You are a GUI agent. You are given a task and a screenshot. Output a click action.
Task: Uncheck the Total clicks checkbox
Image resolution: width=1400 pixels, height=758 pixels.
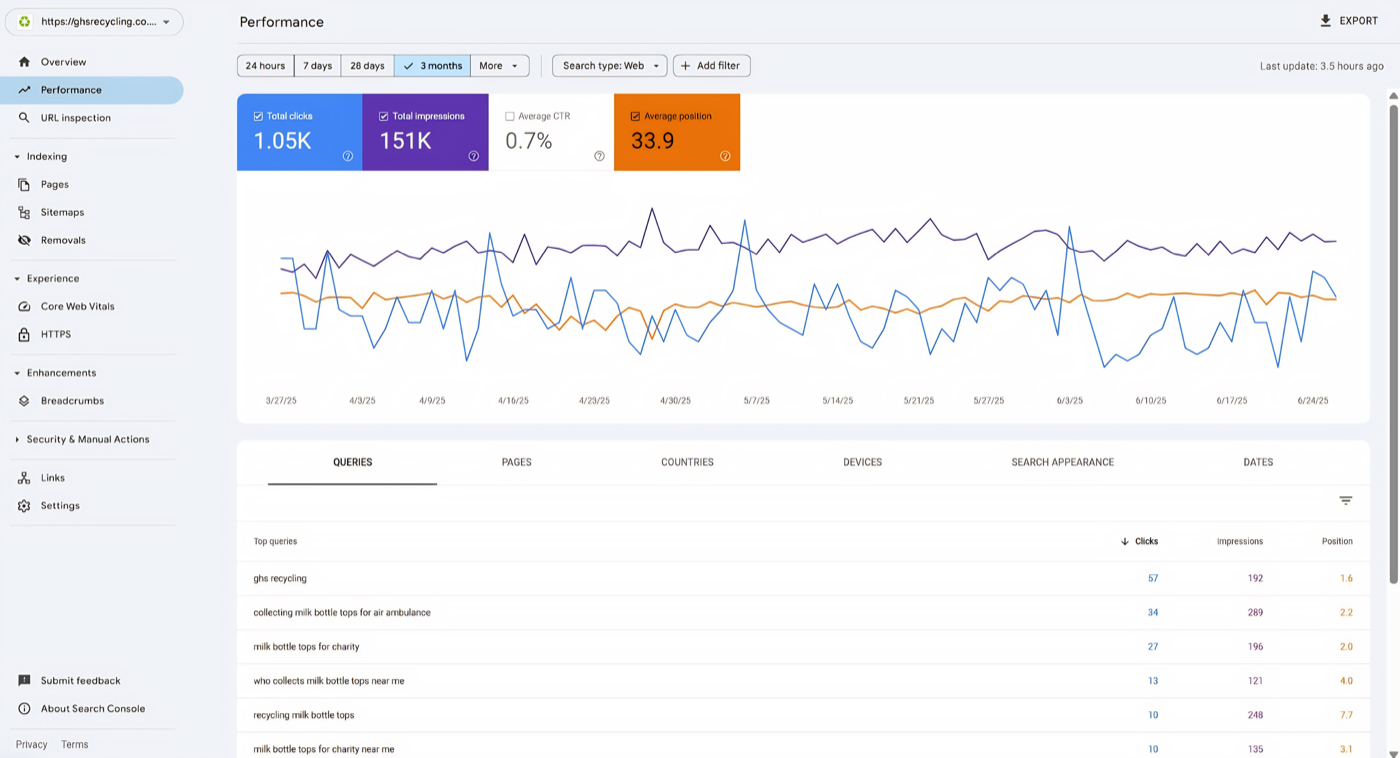[x=259, y=116]
